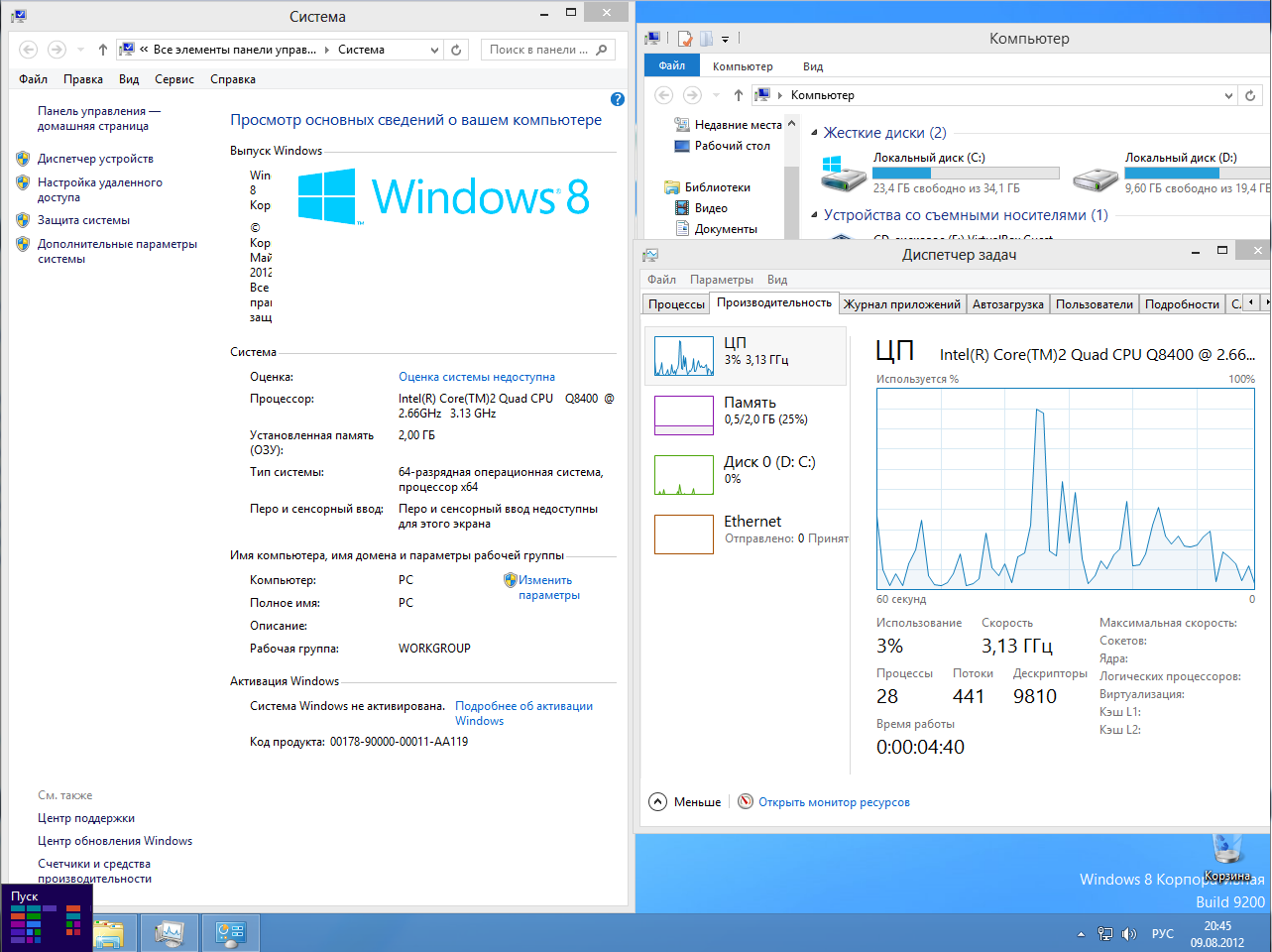
Task: Click the New folder icon in Компьютер's title bar
Action: [x=706, y=39]
